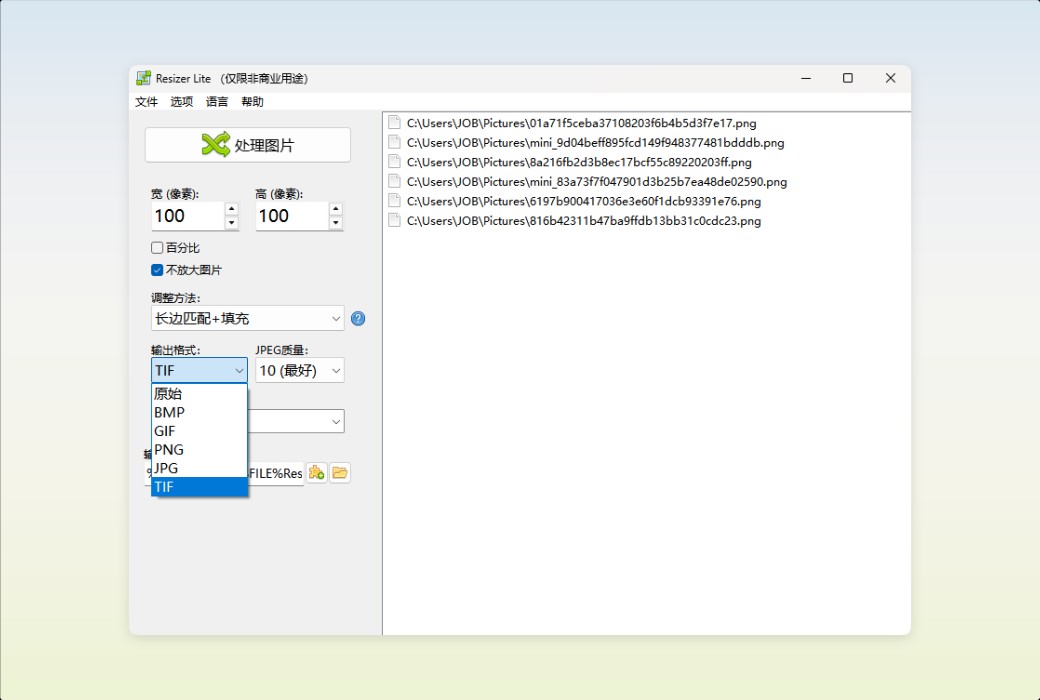
Task: Open the blue help question mark icon
Action: pos(357,318)
